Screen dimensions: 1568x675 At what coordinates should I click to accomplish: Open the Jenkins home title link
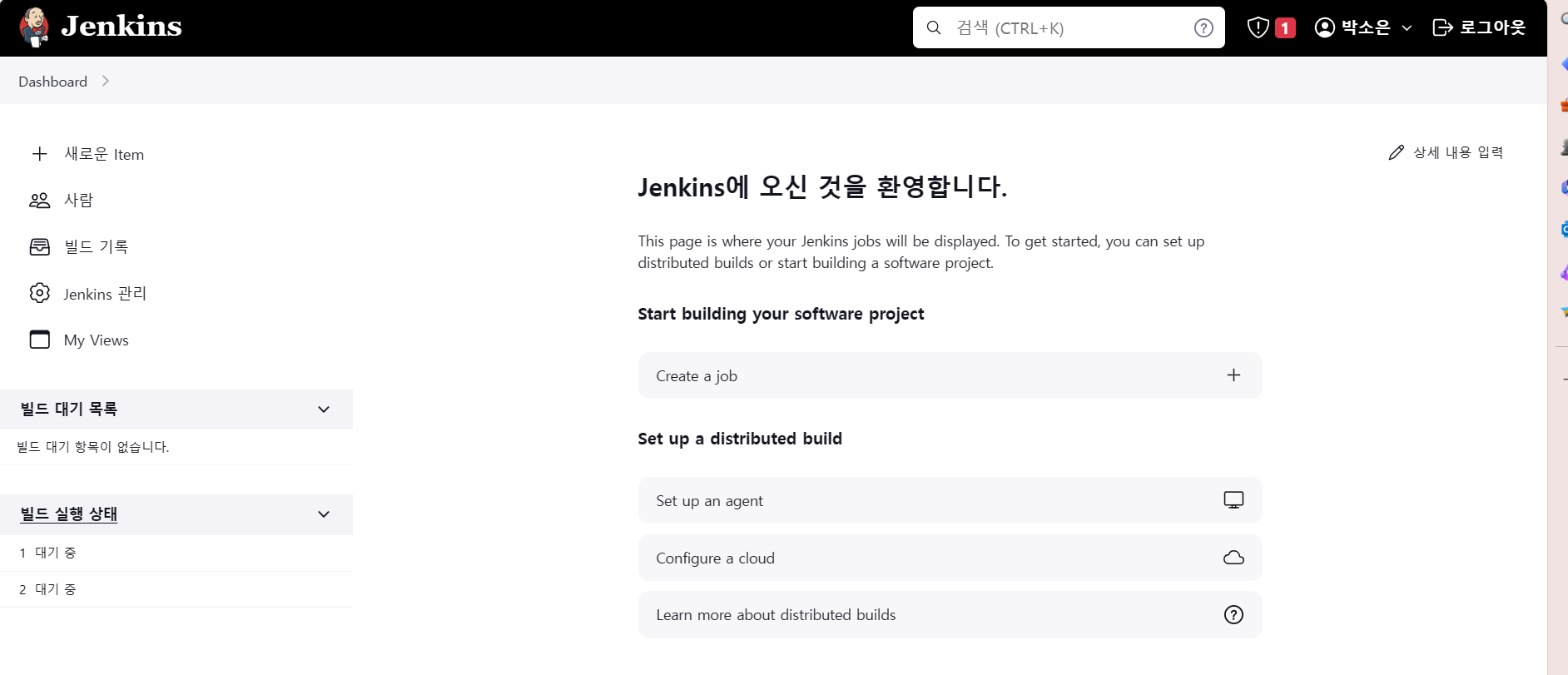122,27
